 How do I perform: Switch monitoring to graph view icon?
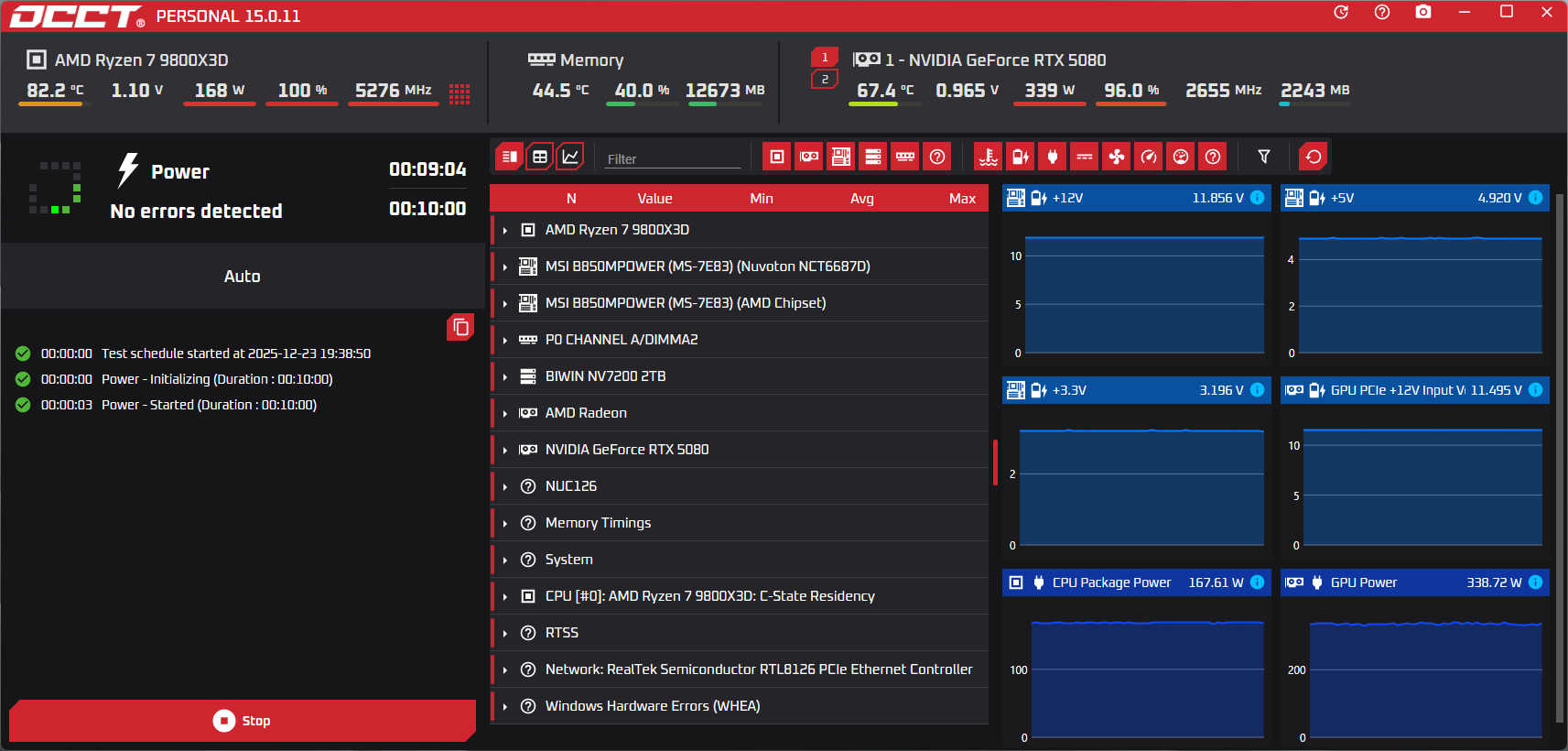pyautogui.click(x=570, y=157)
